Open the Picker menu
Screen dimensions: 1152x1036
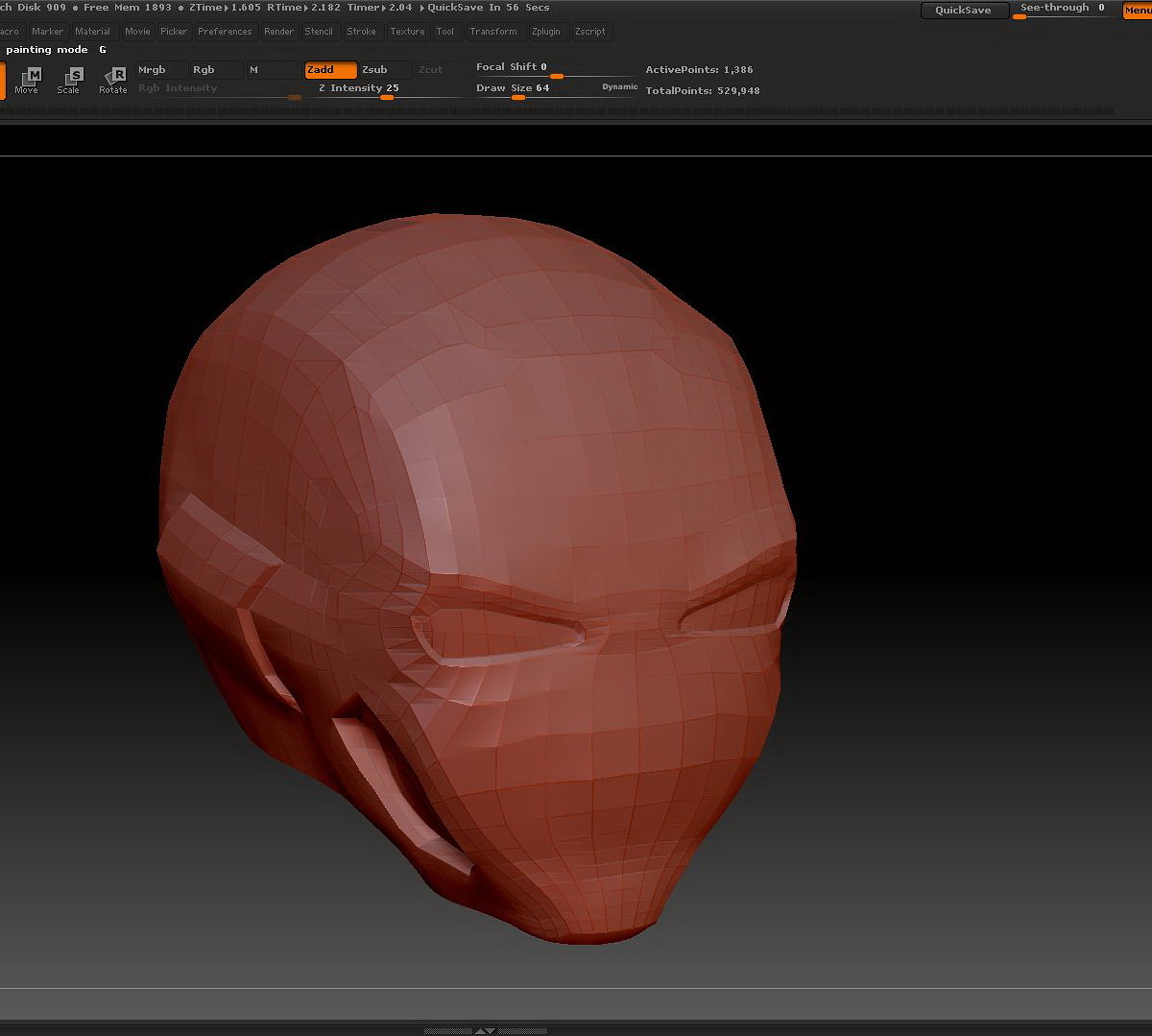[174, 32]
